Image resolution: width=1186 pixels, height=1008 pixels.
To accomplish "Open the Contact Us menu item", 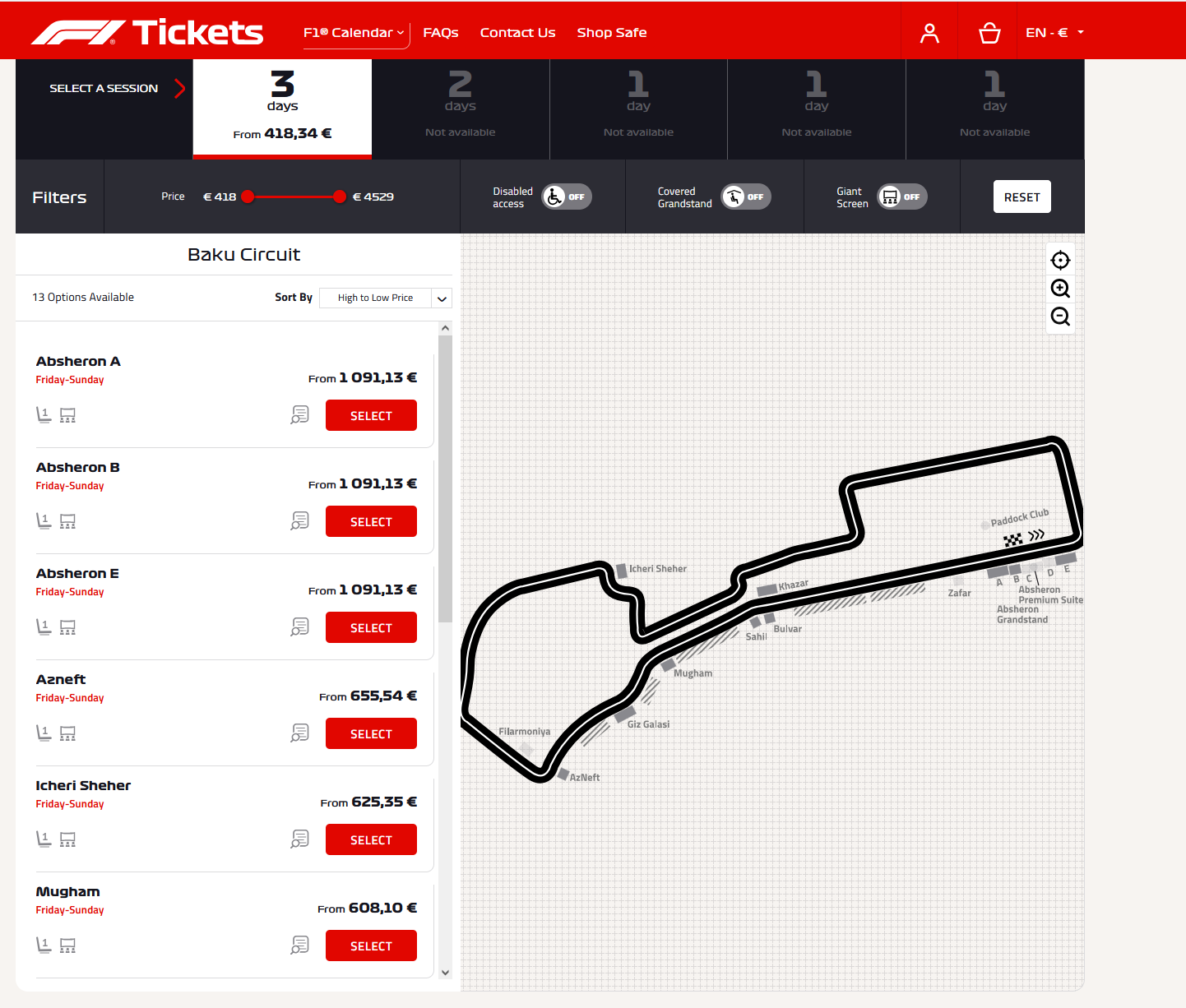I will (518, 33).
